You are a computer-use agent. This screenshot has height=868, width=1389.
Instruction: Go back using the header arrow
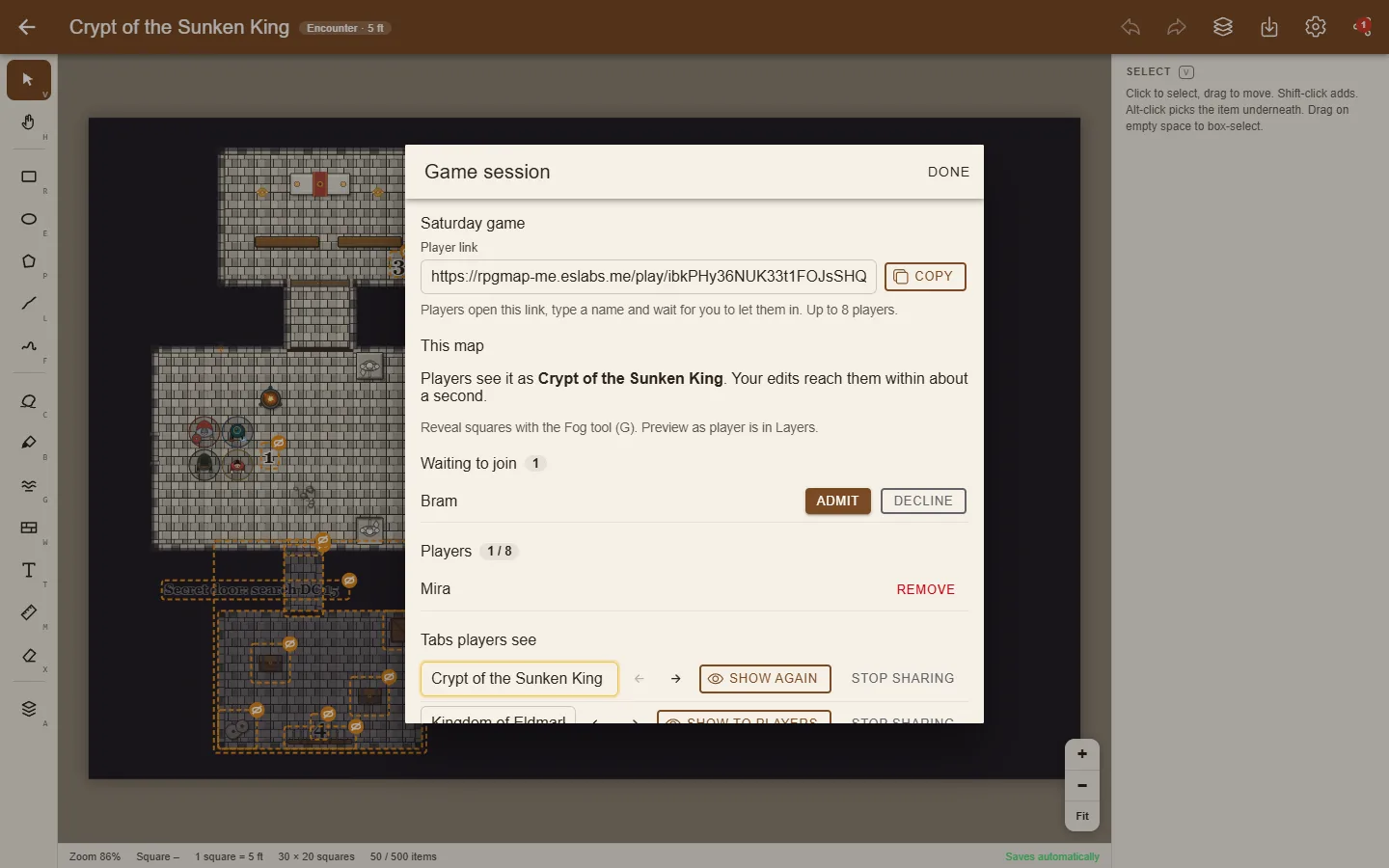click(27, 27)
